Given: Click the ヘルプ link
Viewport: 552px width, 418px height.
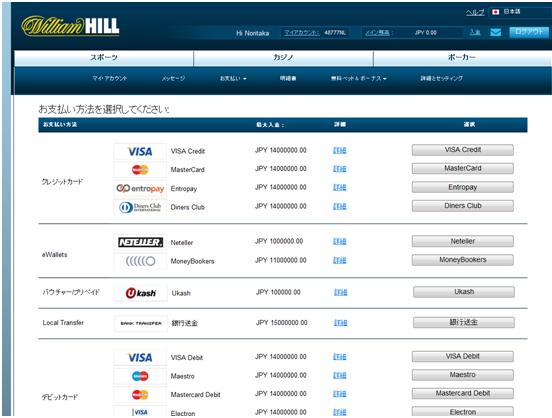Looking at the screenshot, I should point(475,12).
